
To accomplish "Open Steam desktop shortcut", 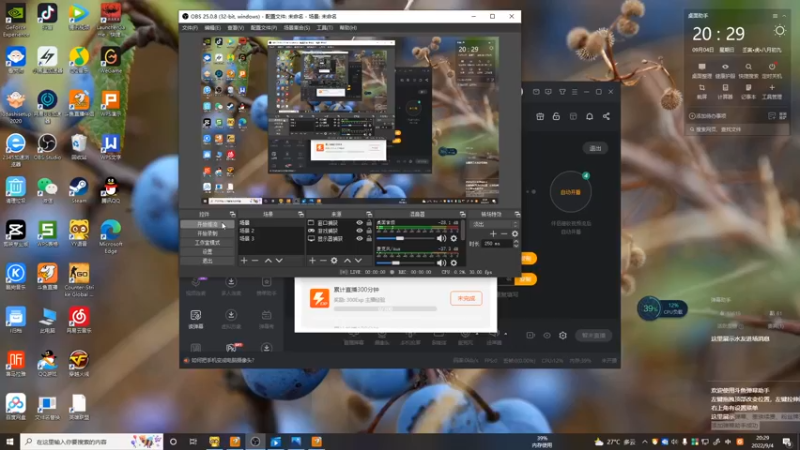I will pos(79,190).
